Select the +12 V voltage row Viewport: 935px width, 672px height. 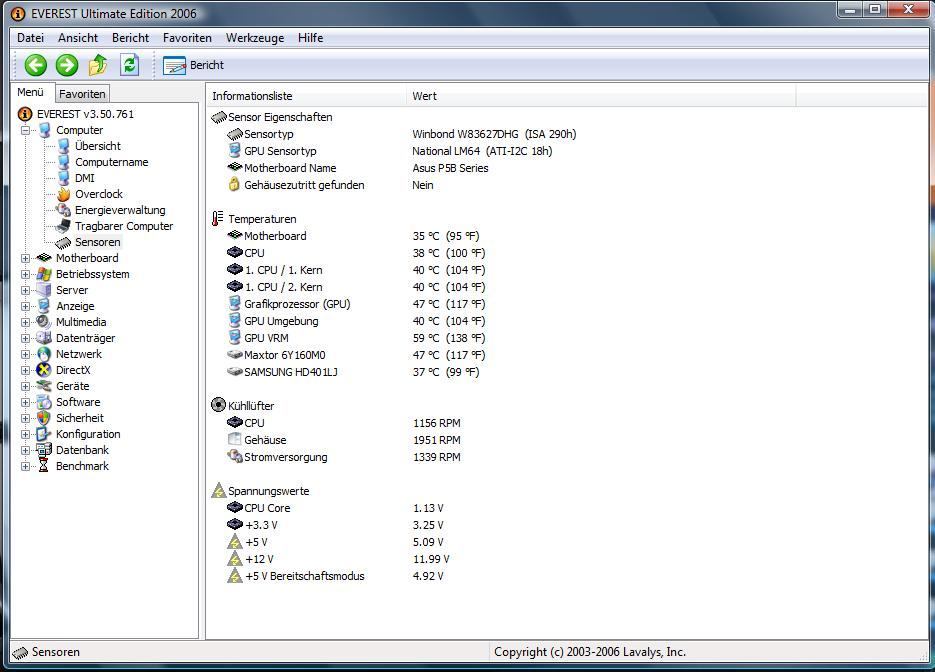tap(338, 559)
